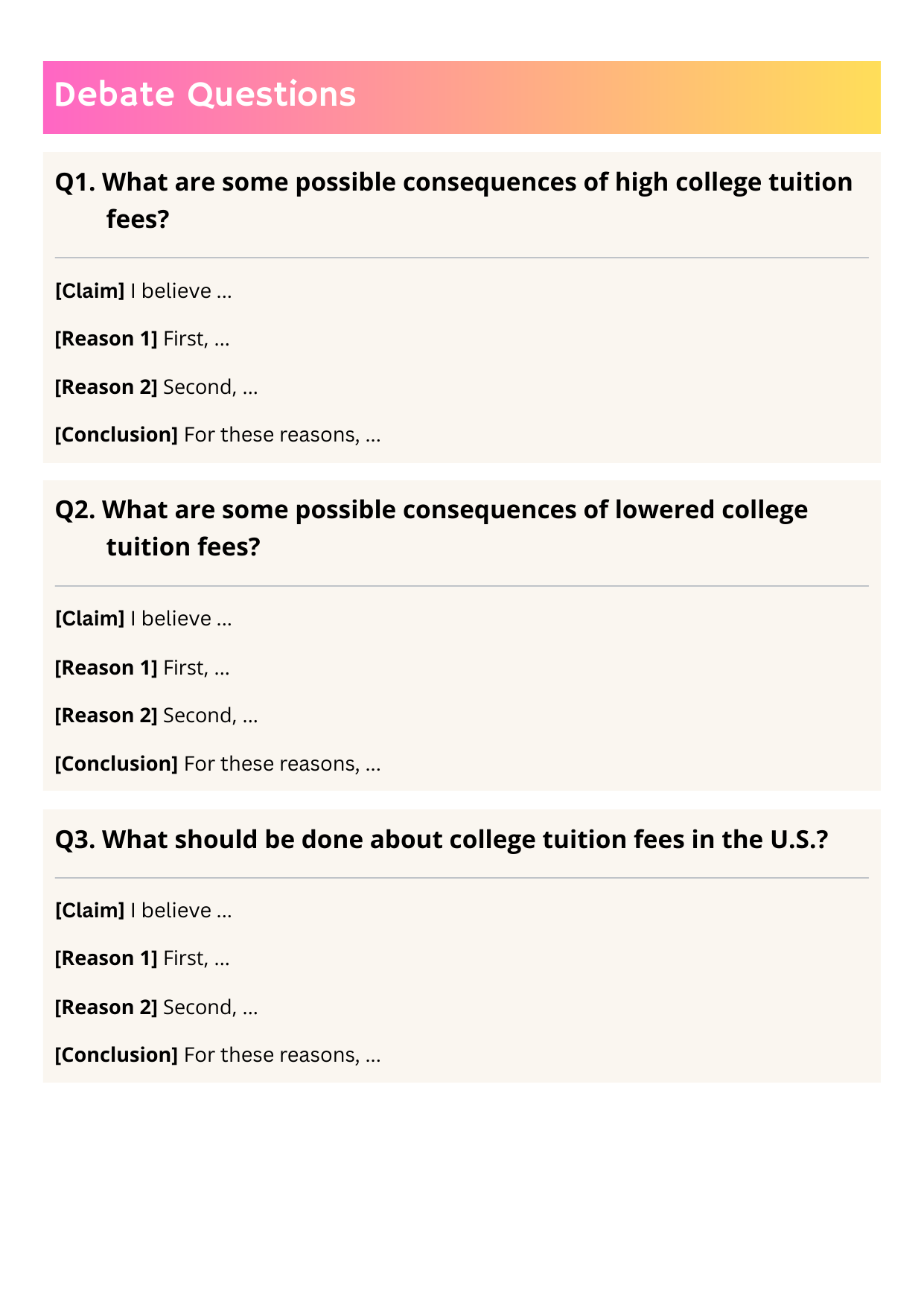The height and width of the screenshot is (1306, 924).
Task: Click the Q2 lowered college tuition question
Action: (430, 528)
